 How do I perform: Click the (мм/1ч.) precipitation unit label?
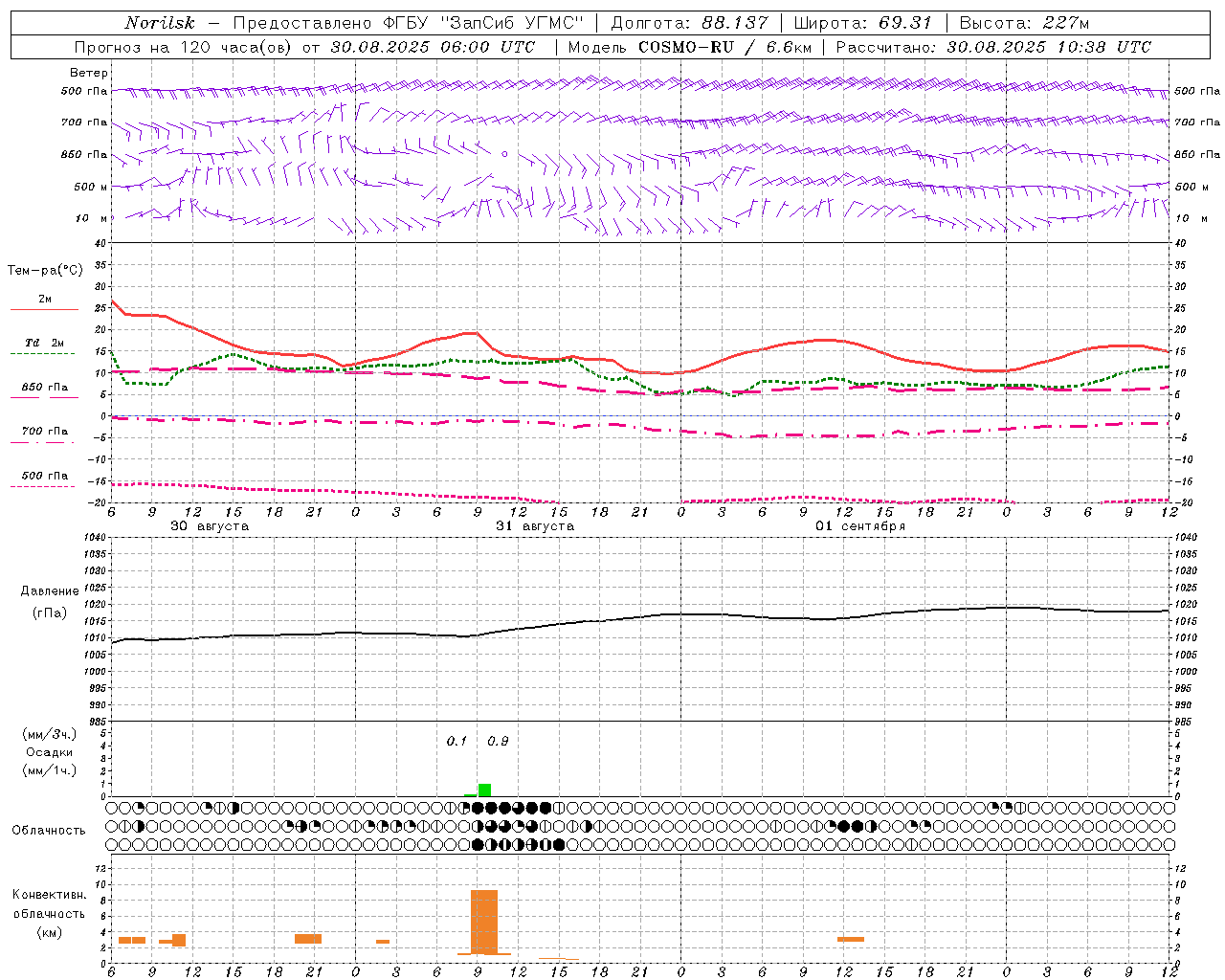click(x=50, y=770)
